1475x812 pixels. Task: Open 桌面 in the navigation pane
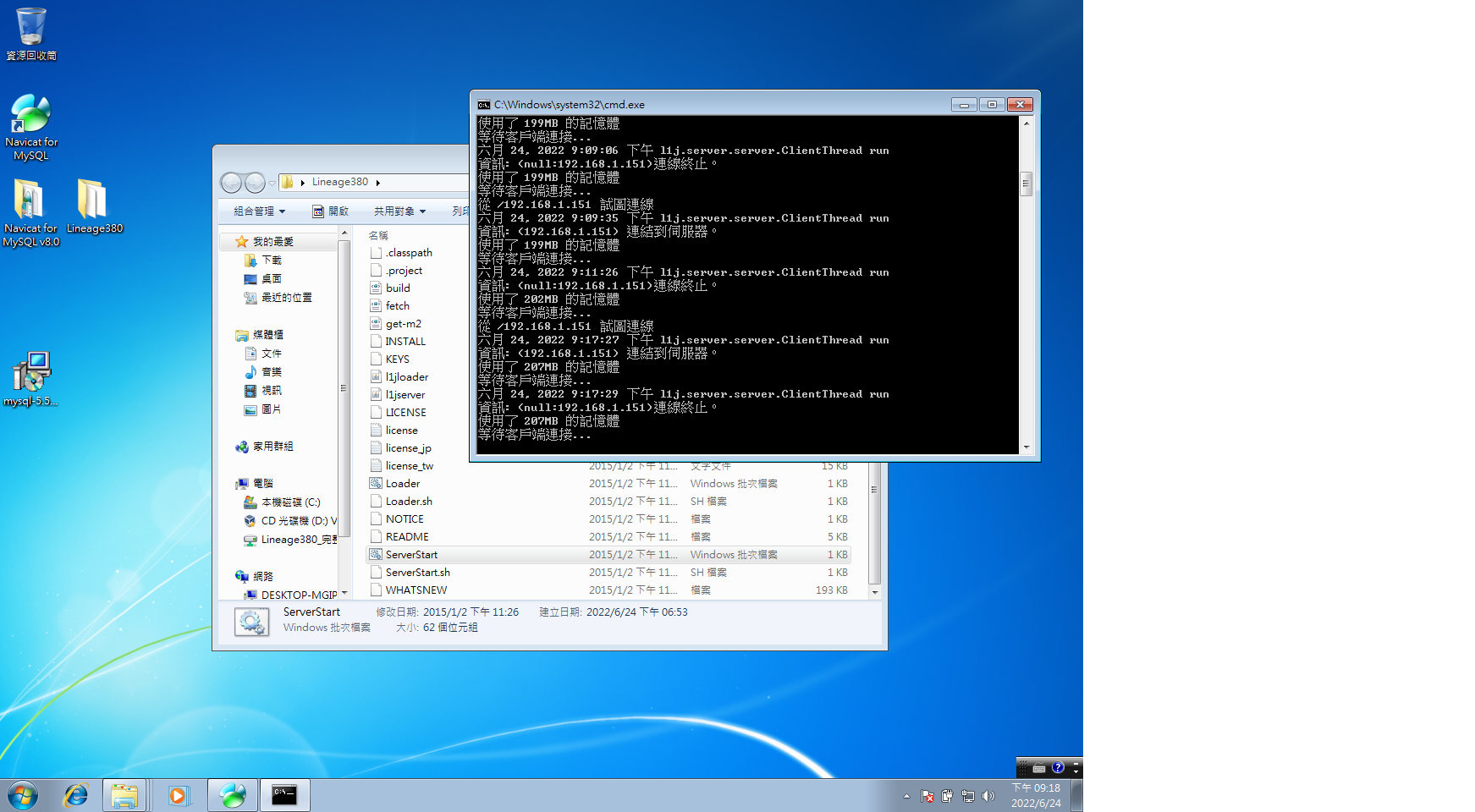[262, 279]
